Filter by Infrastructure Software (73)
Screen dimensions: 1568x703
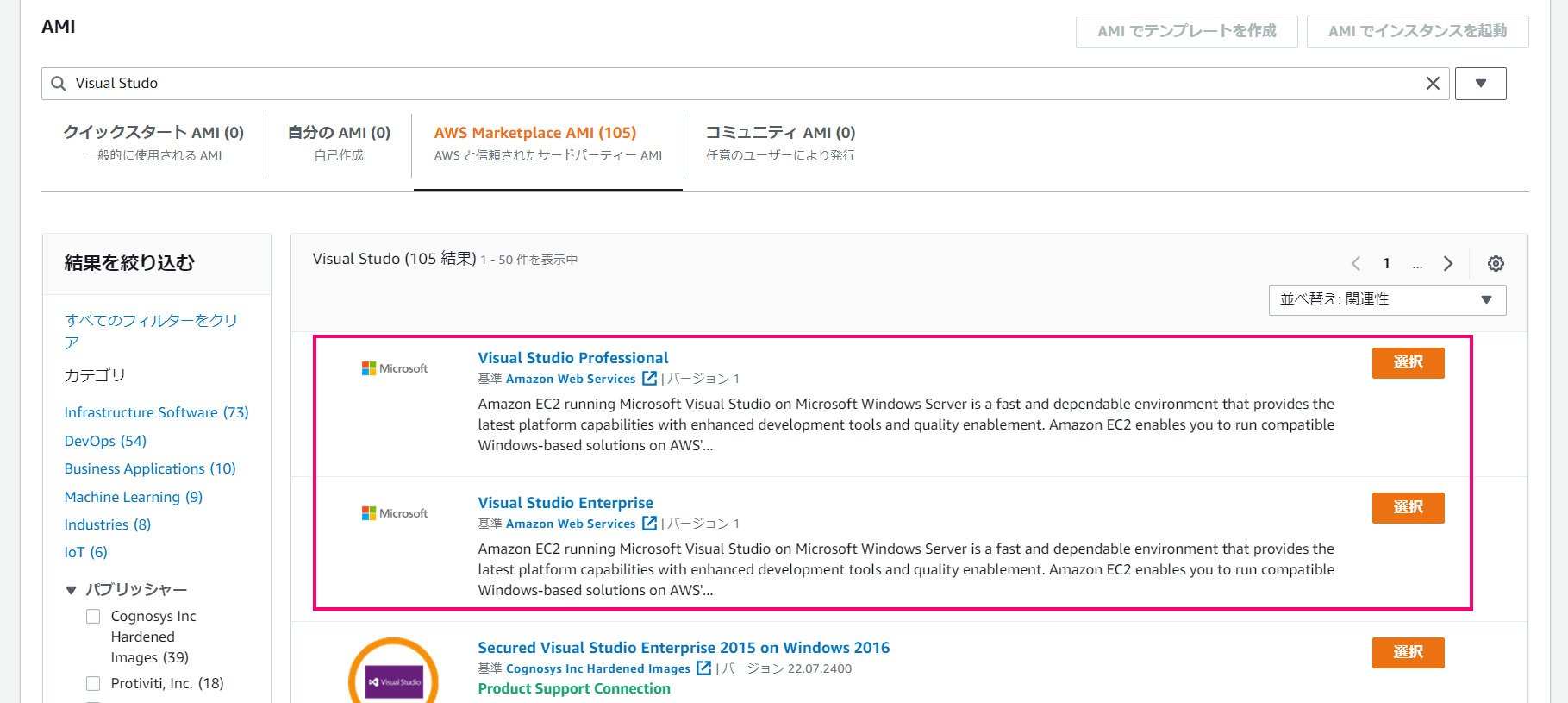(157, 412)
